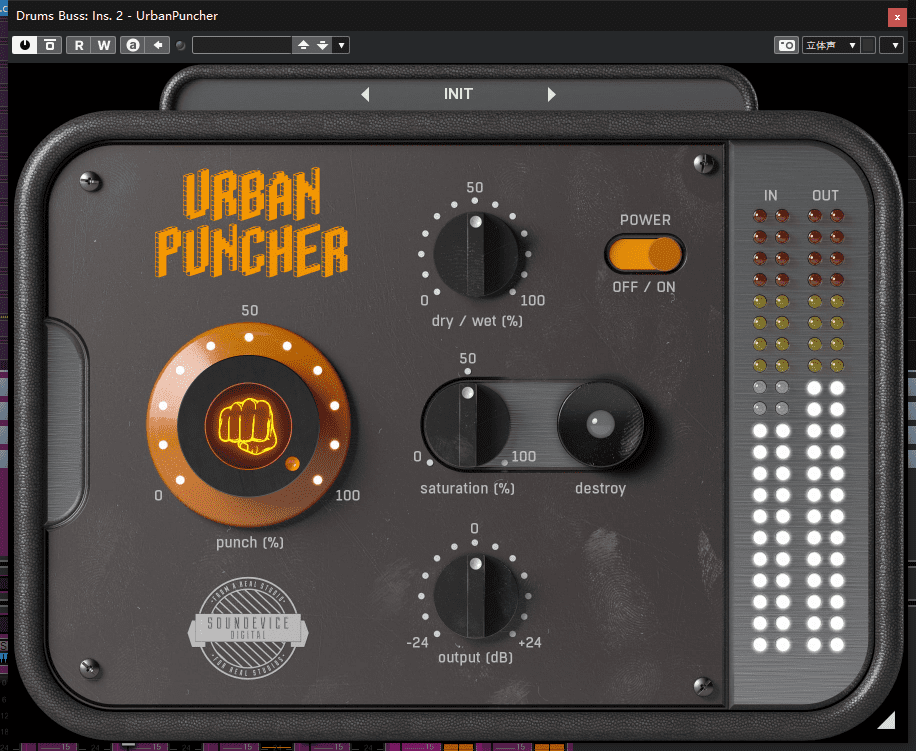Switch the POWER OFF / ON toggle

coord(645,255)
